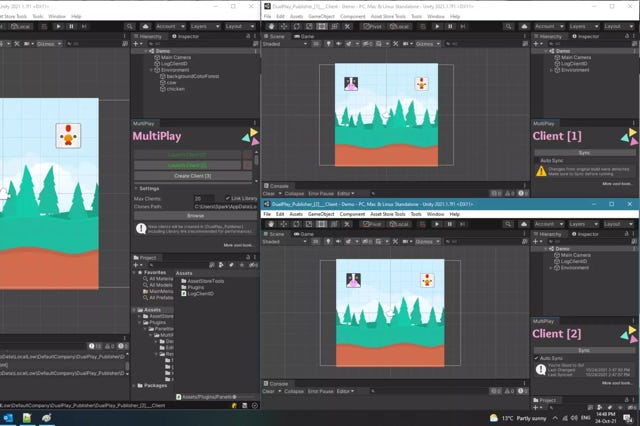Open the GameObject menu in Client 1 window
Viewport: 640px width, 426px height.
tap(321, 16)
